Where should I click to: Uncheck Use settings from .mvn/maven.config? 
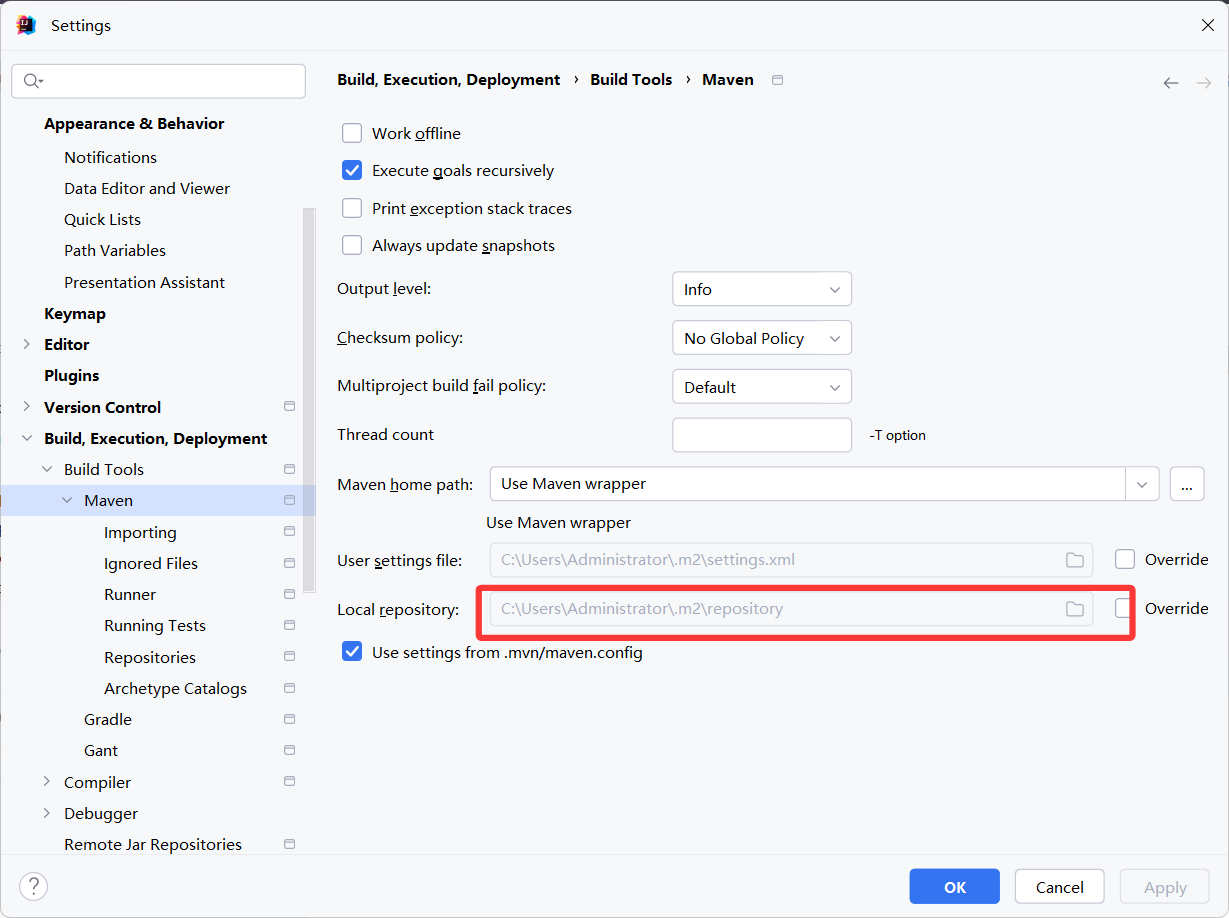(x=352, y=652)
